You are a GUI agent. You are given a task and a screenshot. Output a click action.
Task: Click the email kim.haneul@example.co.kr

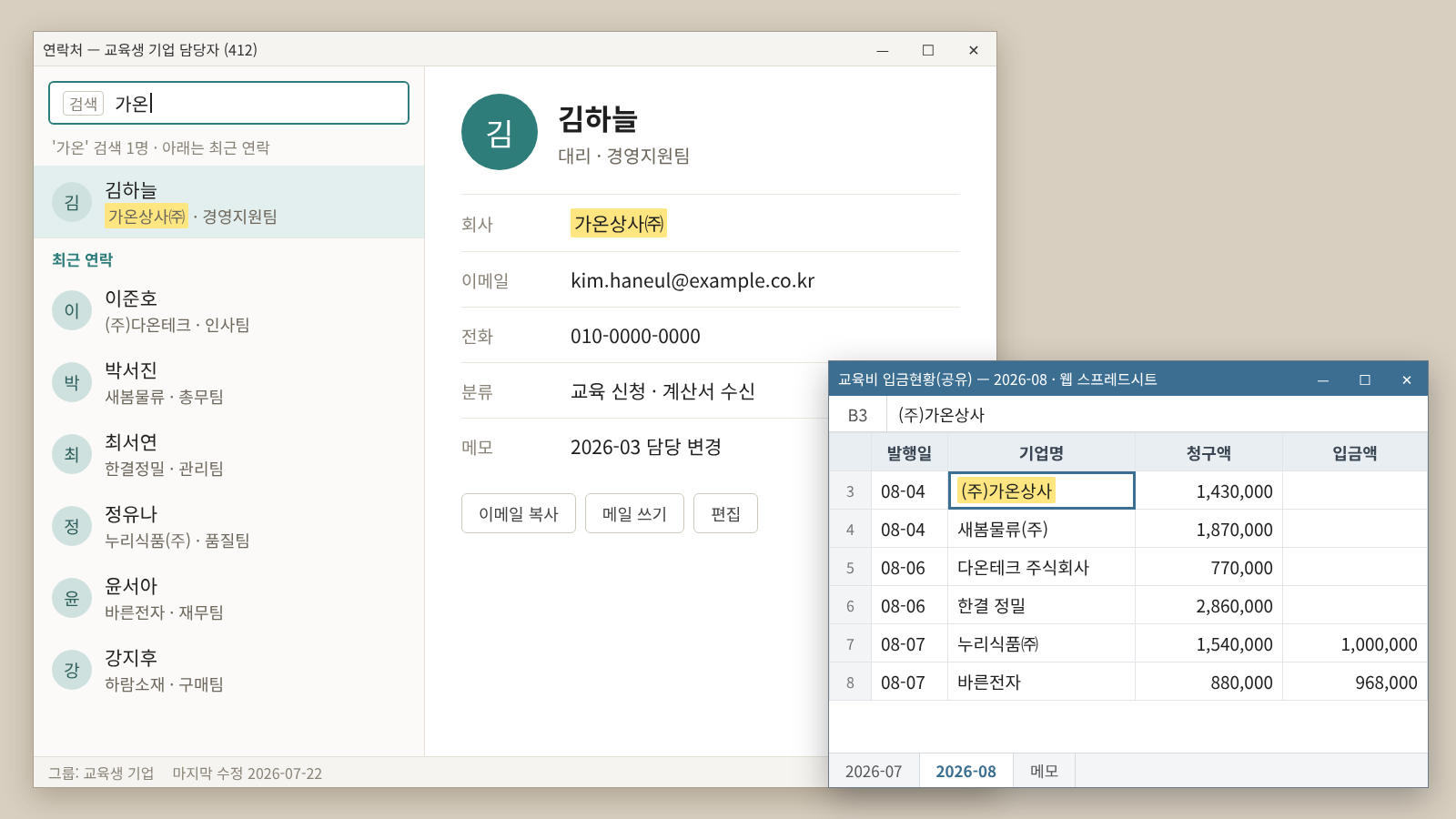[x=693, y=280]
